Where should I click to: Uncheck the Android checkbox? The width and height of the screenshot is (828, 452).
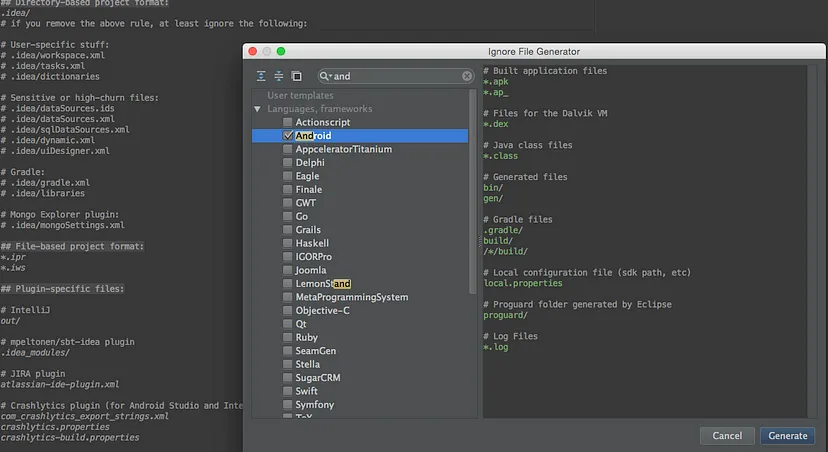coord(287,136)
